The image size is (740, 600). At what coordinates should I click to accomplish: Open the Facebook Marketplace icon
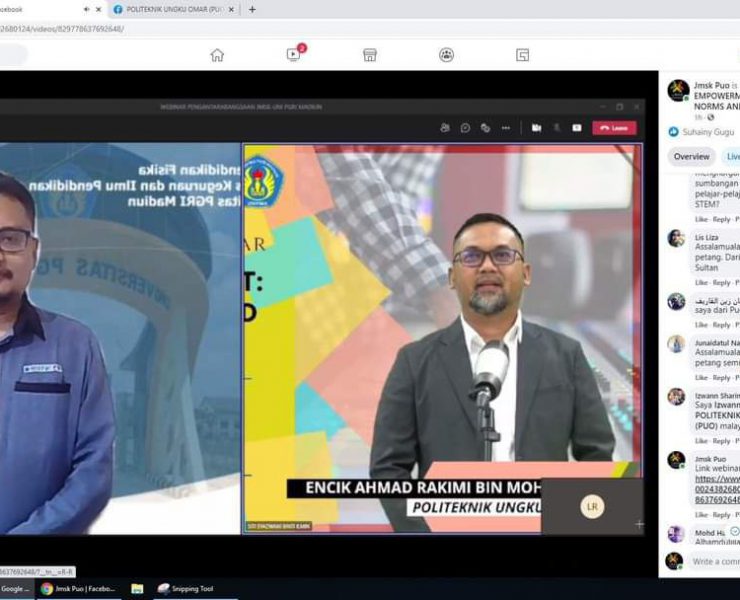point(370,55)
